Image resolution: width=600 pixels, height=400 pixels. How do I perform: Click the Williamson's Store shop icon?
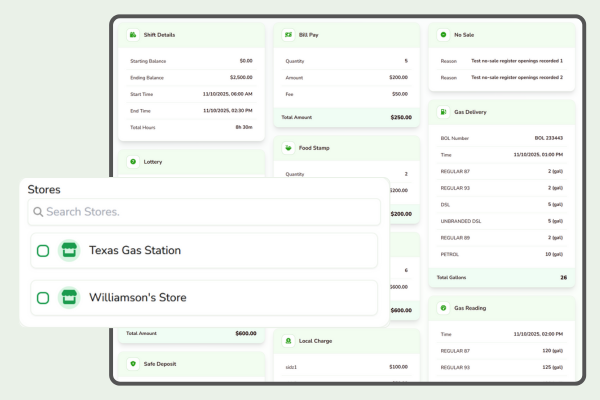69,297
